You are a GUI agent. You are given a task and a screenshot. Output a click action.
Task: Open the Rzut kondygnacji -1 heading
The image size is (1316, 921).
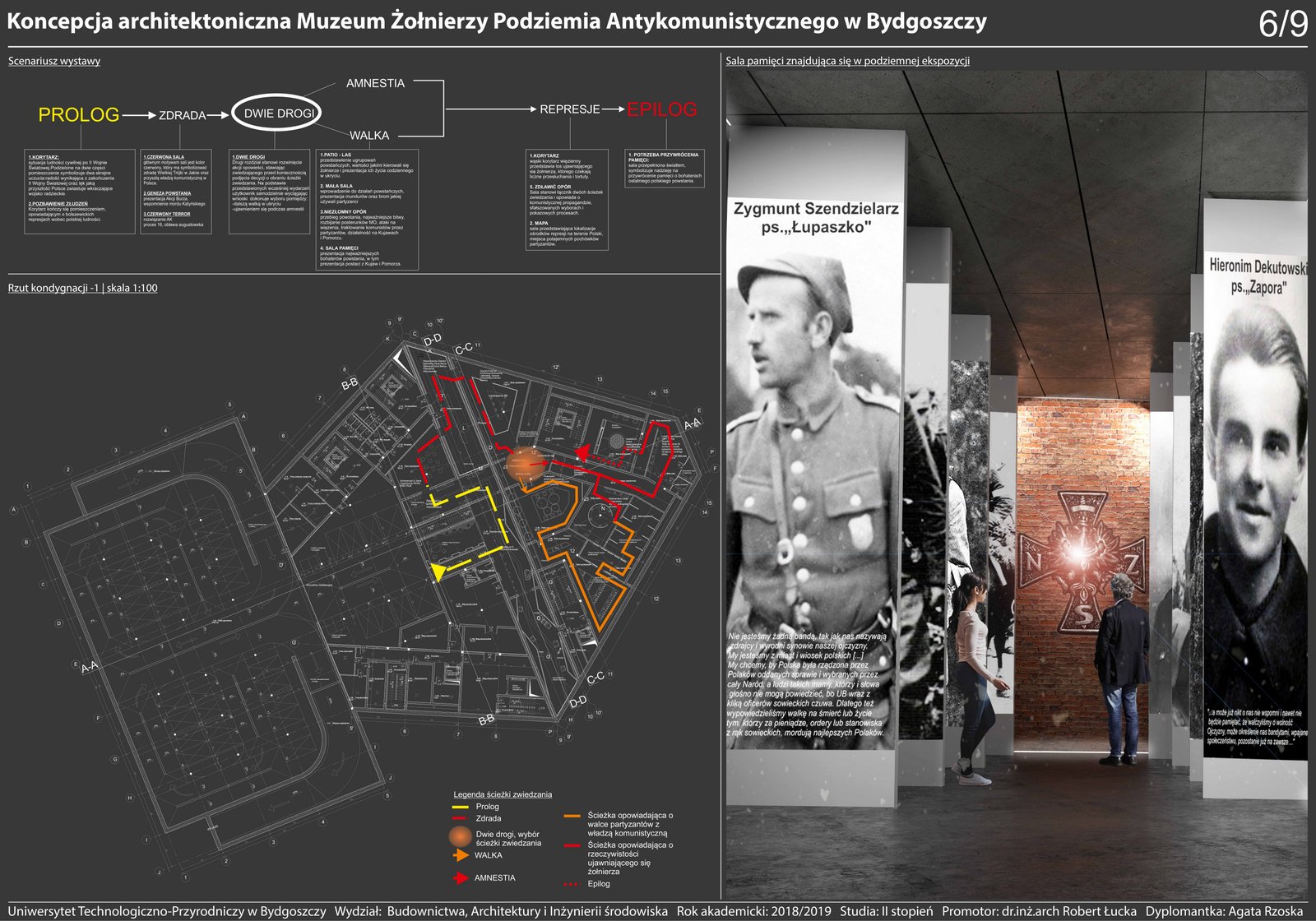(82, 288)
